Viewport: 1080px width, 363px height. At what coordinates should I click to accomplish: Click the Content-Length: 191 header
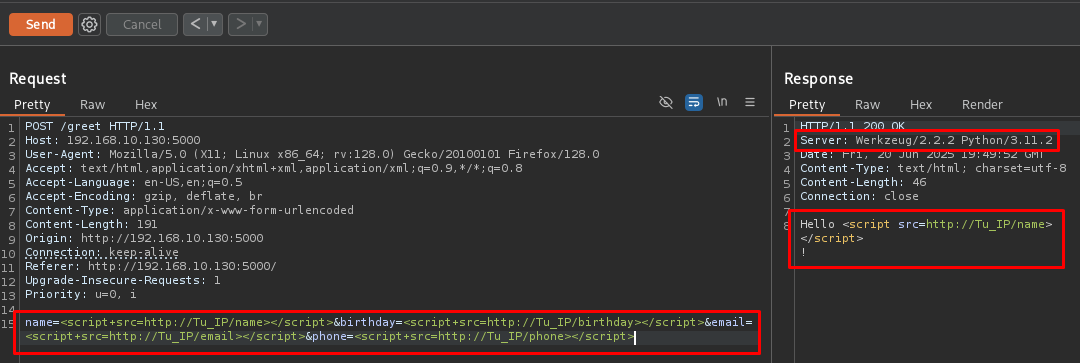click(x=92, y=225)
